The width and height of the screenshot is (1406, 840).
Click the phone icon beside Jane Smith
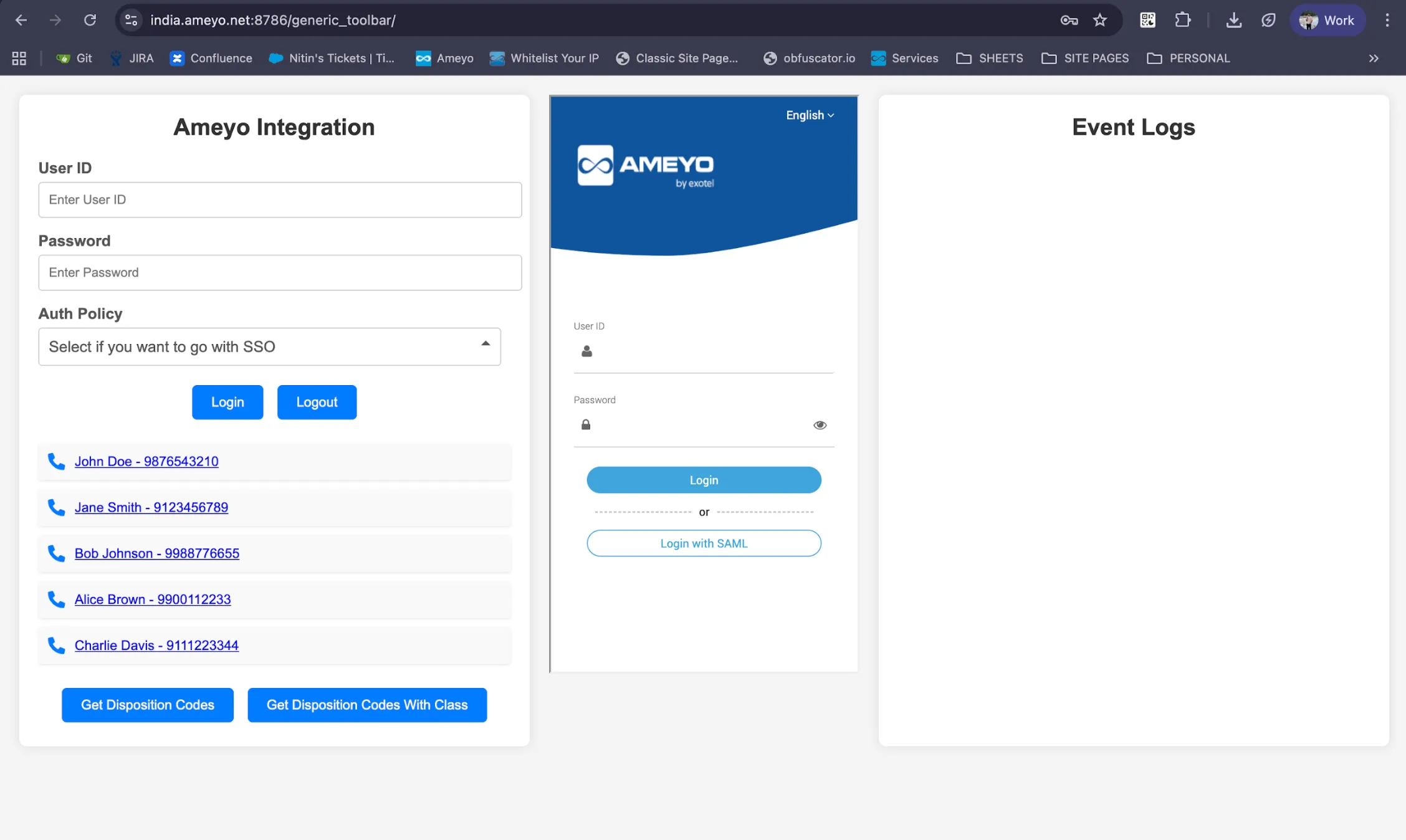56,507
